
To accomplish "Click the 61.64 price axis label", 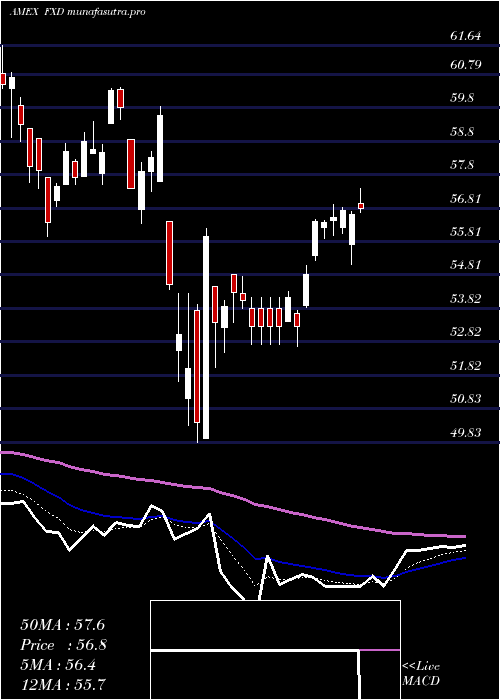I will tap(466, 36).
